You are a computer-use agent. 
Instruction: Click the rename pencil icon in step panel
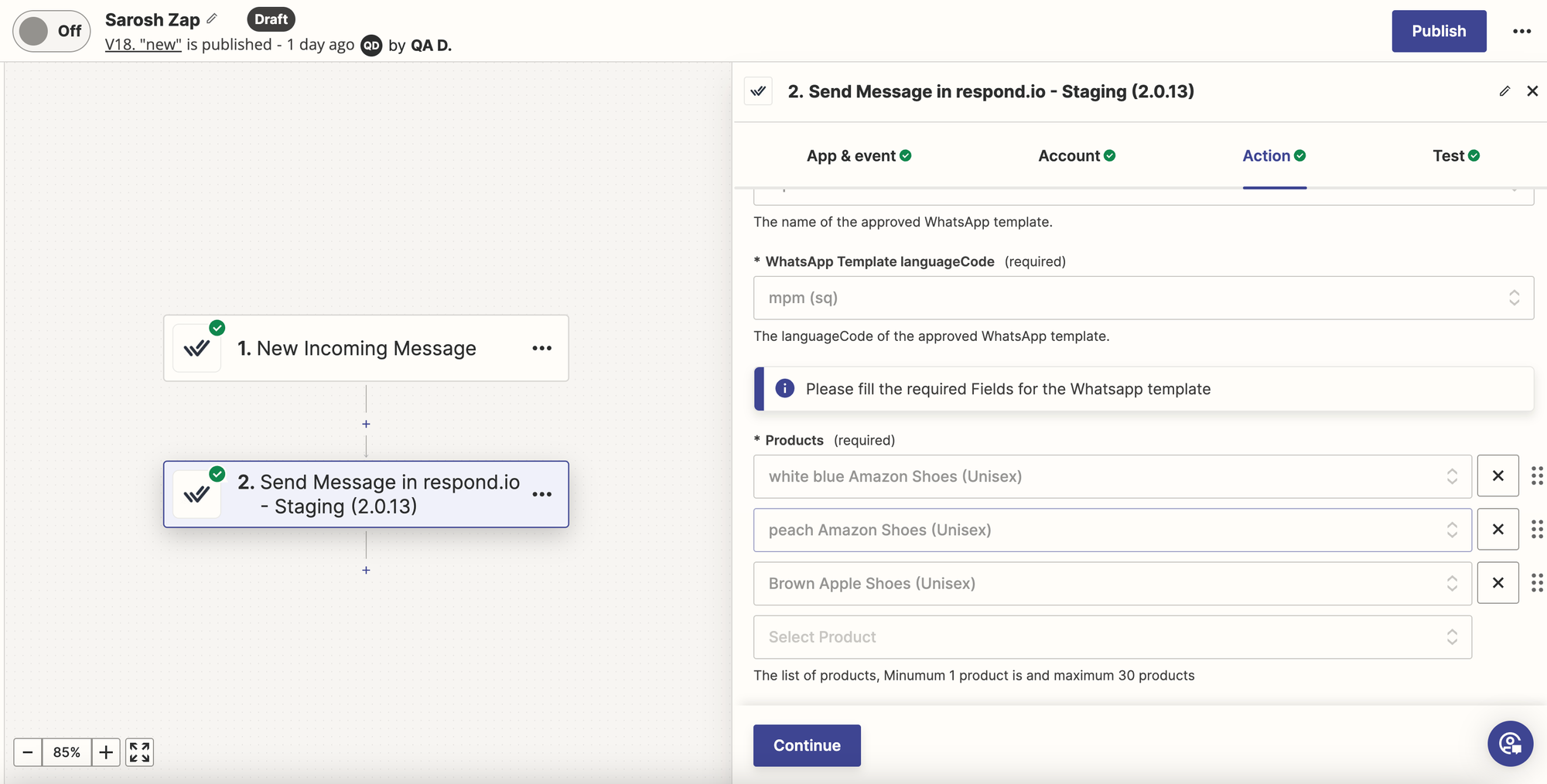tap(1504, 91)
